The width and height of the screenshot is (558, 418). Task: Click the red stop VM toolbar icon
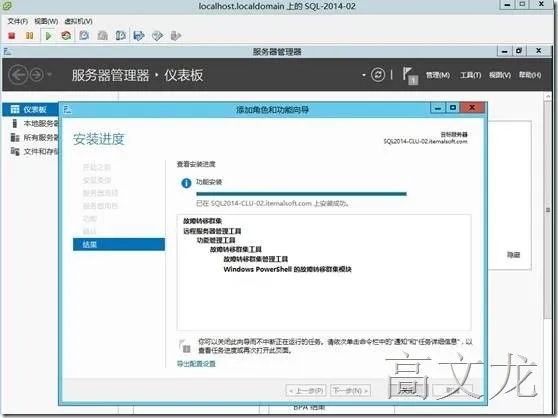tap(12, 36)
